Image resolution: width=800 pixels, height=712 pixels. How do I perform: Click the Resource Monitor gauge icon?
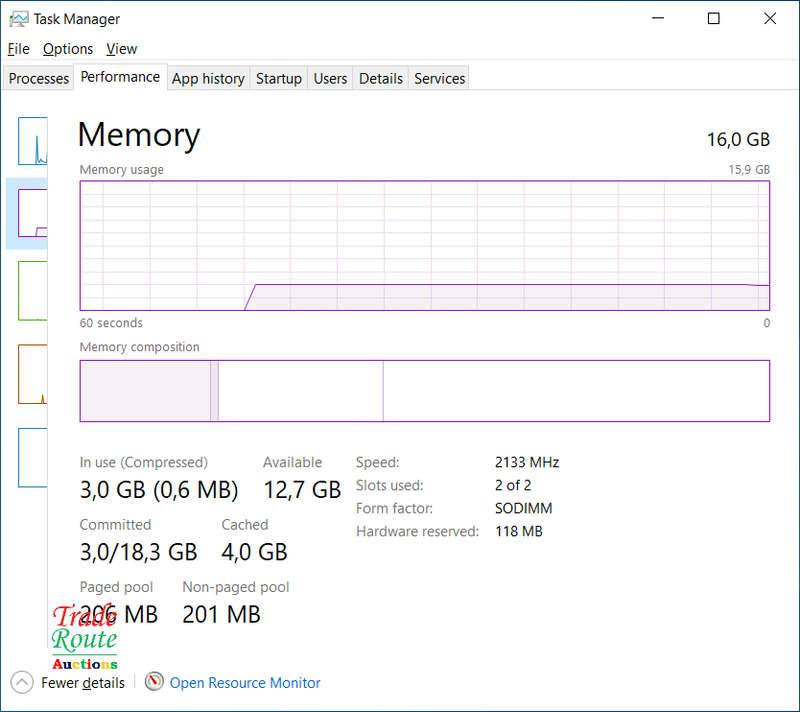coord(154,681)
